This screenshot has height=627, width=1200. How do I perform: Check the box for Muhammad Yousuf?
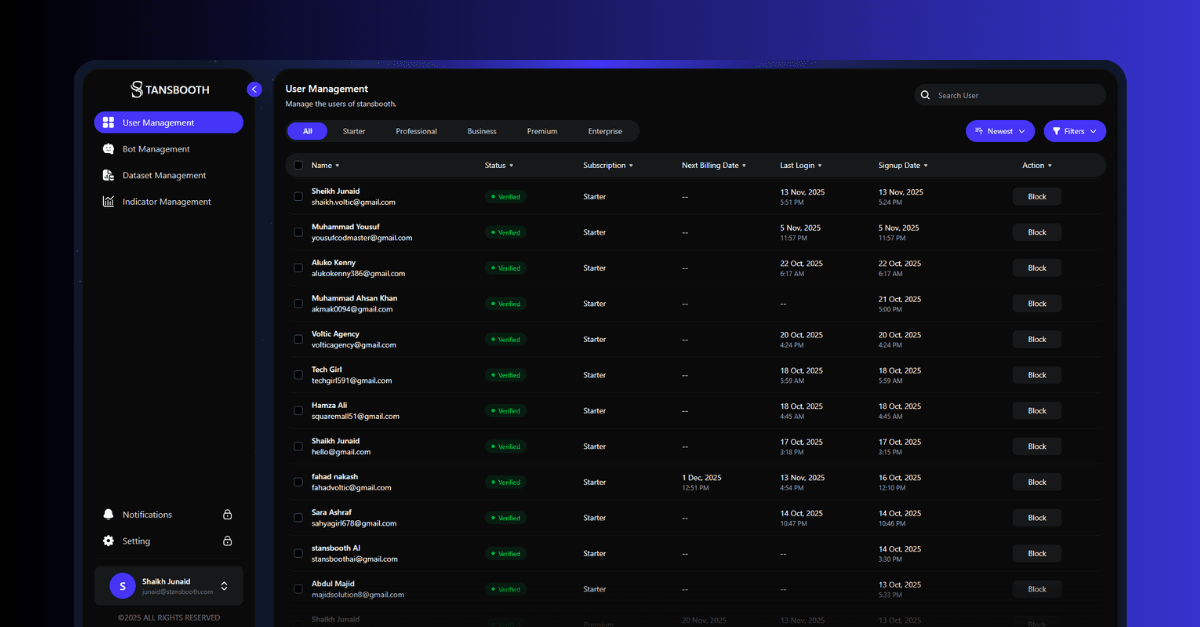[298, 232]
